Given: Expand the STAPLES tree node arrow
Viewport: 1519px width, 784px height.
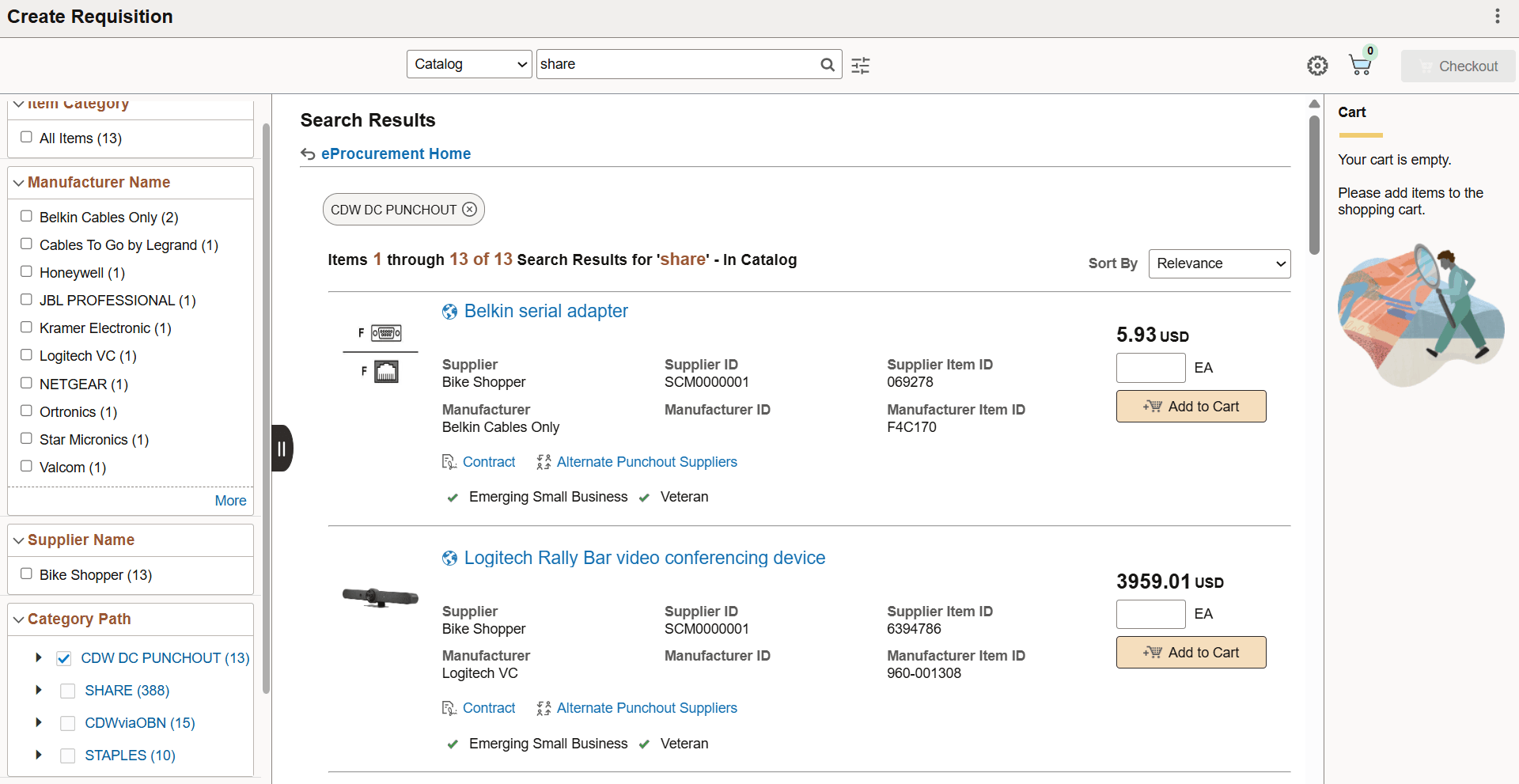Looking at the screenshot, I should [x=38, y=755].
